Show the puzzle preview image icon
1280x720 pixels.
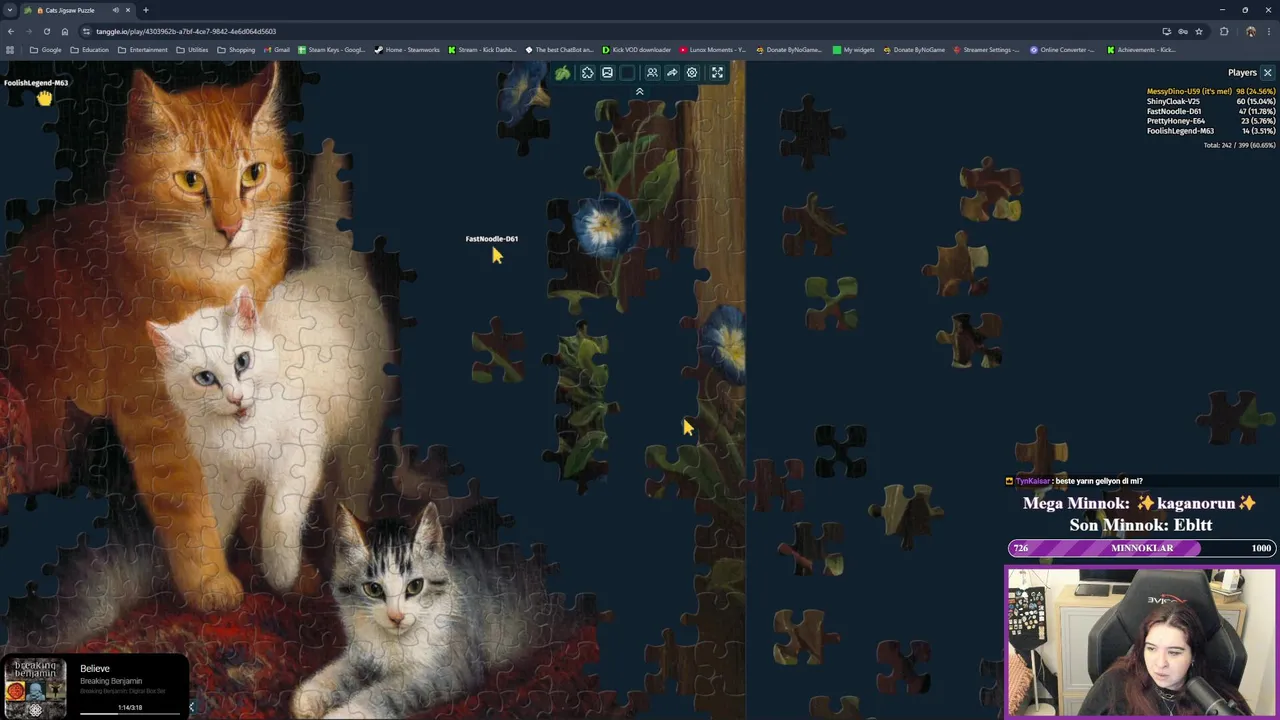[x=607, y=73]
